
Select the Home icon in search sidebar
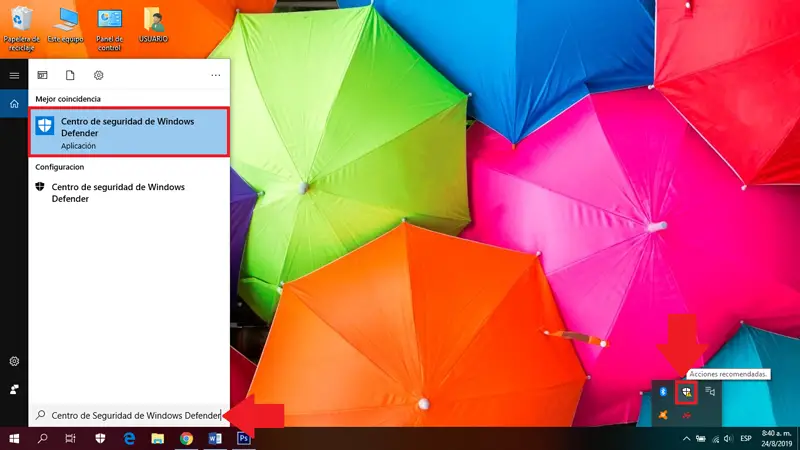pos(14,104)
